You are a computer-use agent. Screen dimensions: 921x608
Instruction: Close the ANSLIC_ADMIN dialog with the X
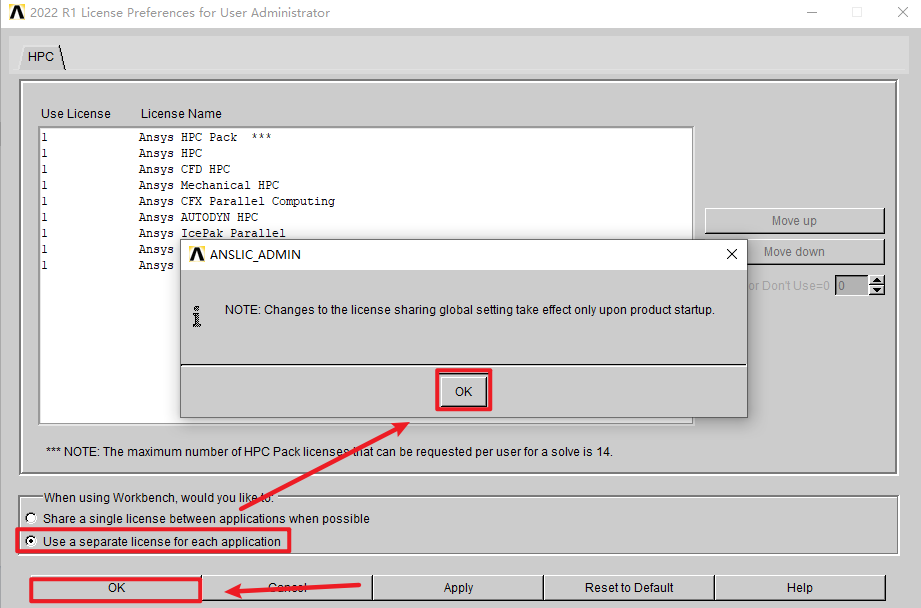click(732, 254)
